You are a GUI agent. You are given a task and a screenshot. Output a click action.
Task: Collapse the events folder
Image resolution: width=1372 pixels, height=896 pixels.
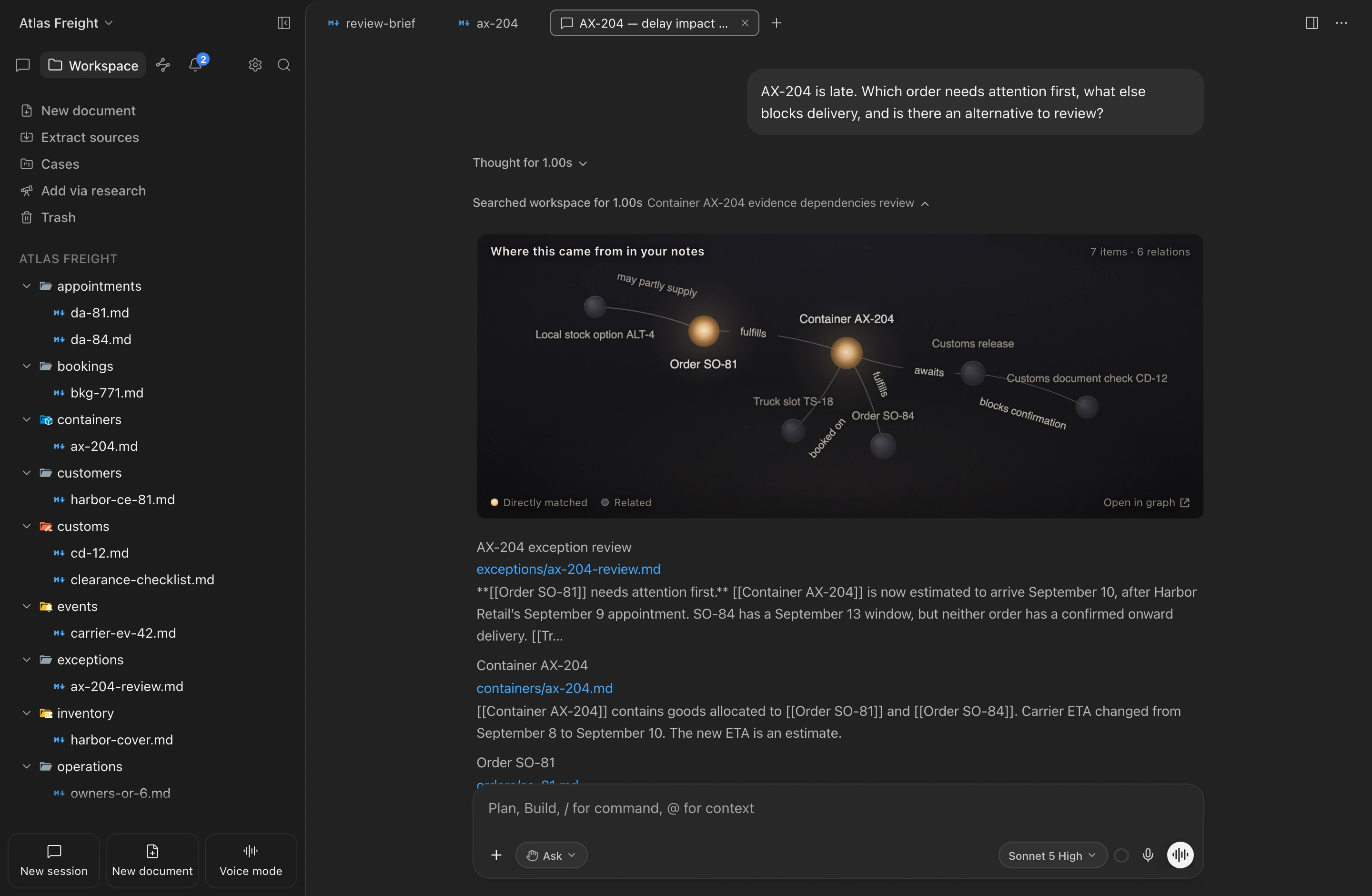[27, 607]
